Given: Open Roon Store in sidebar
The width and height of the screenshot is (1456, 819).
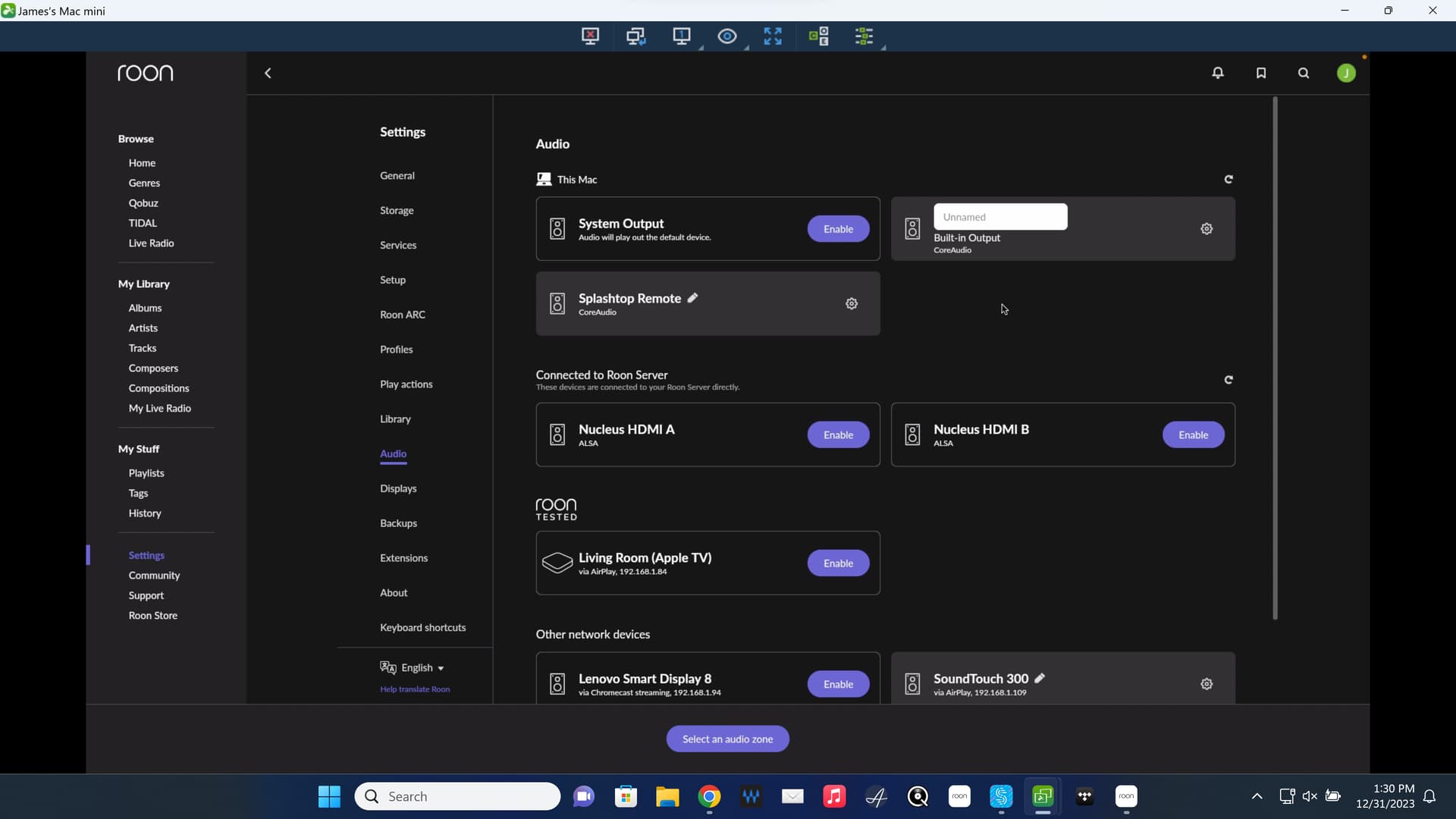Looking at the screenshot, I should coord(152,616).
